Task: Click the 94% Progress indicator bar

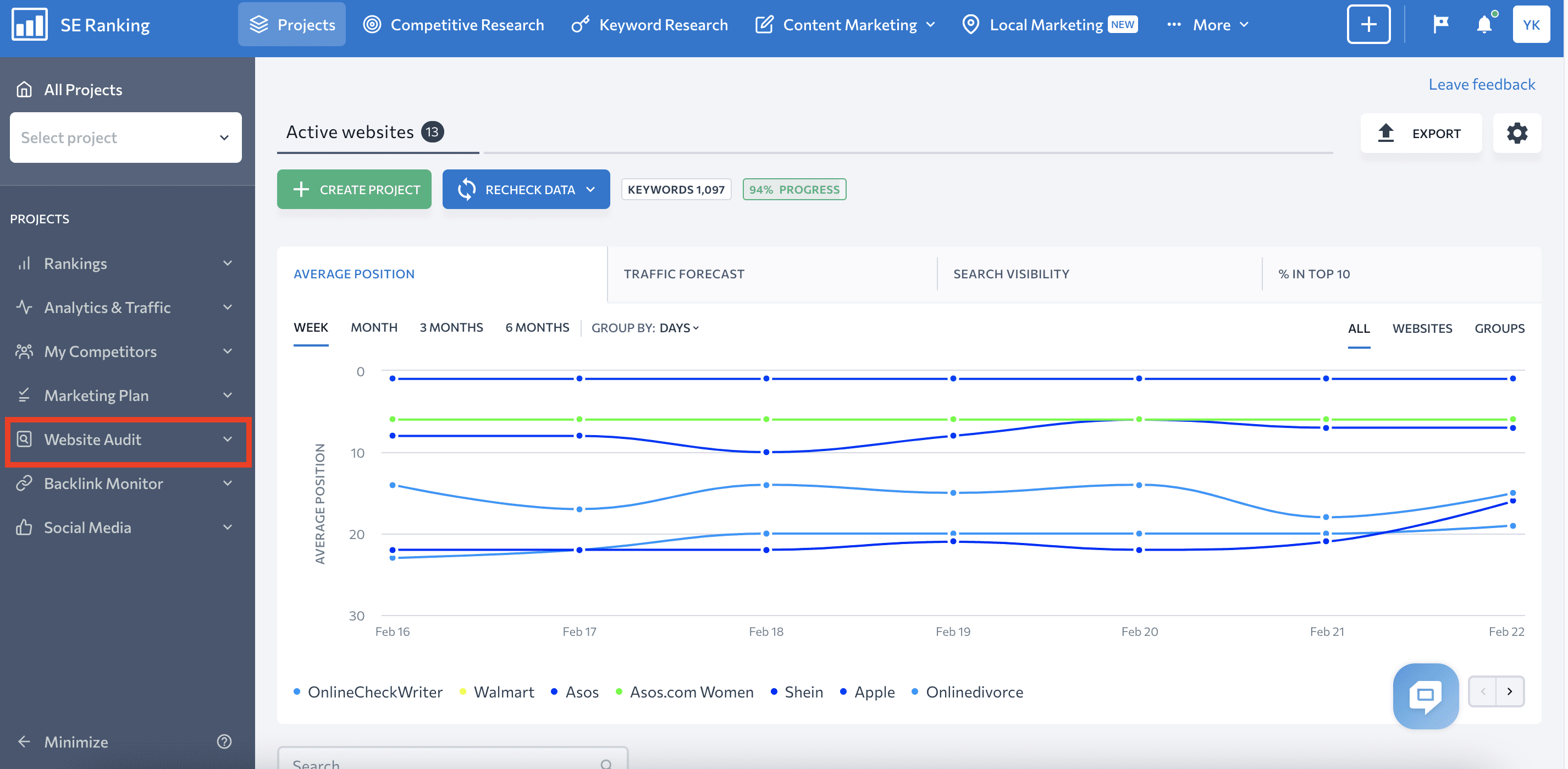Action: pos(795,189)
